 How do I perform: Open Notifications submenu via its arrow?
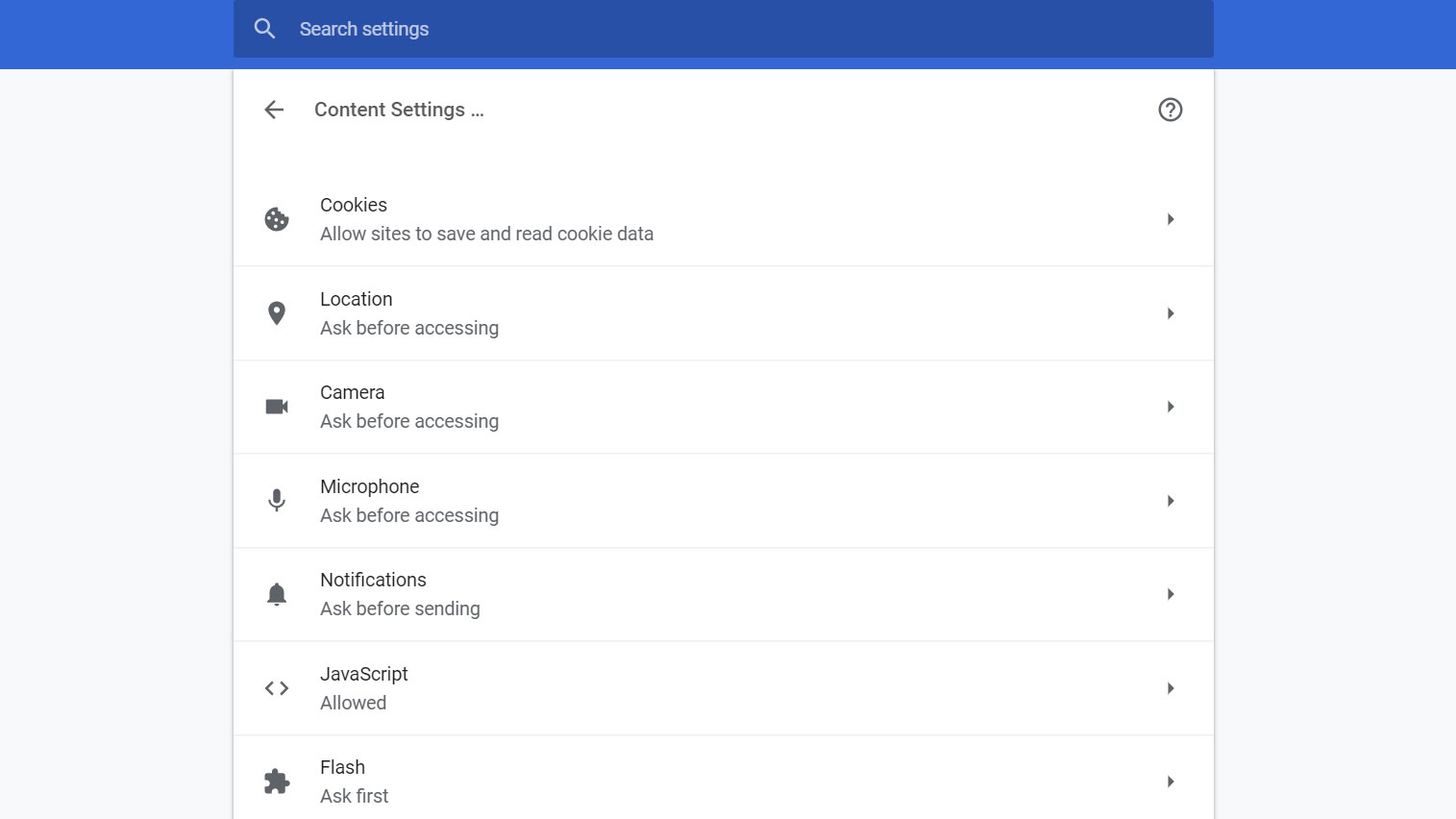coord(1170,594)
